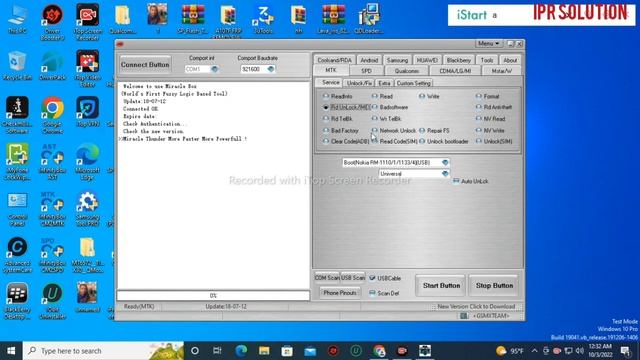Open the Blackberry tab

(x=458, y=60)
